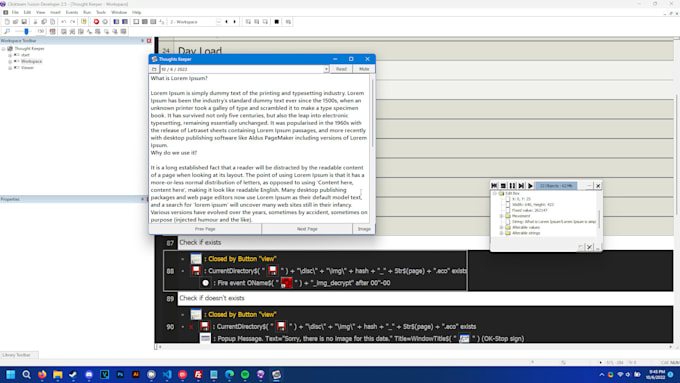The width and height of the screenshot is (680, 383).
Task: Open the Events menu
Action: (x=72, y=13)
